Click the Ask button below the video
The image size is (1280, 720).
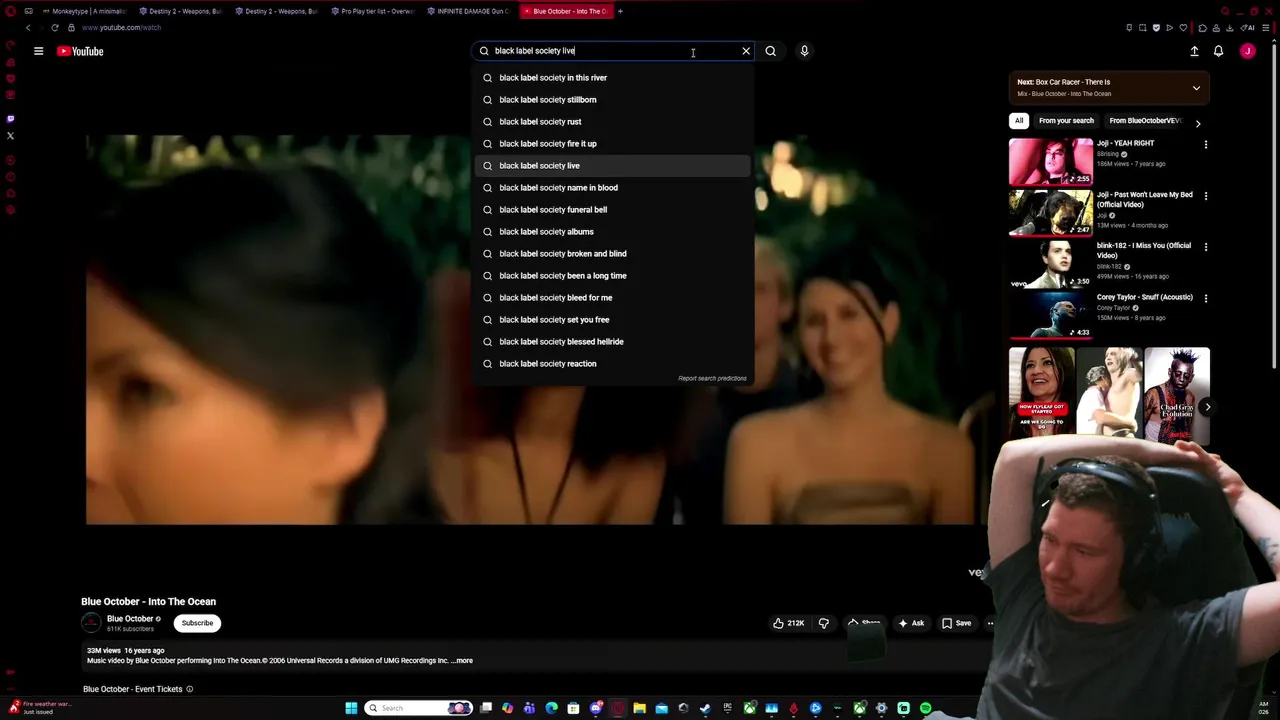click(x=911, y=623)
